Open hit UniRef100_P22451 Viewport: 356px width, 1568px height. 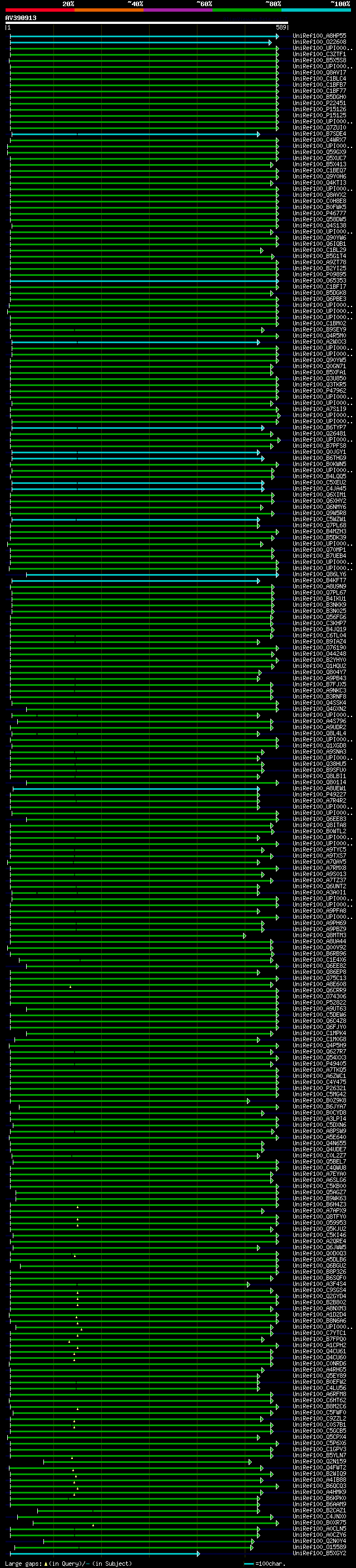(319, 103)
